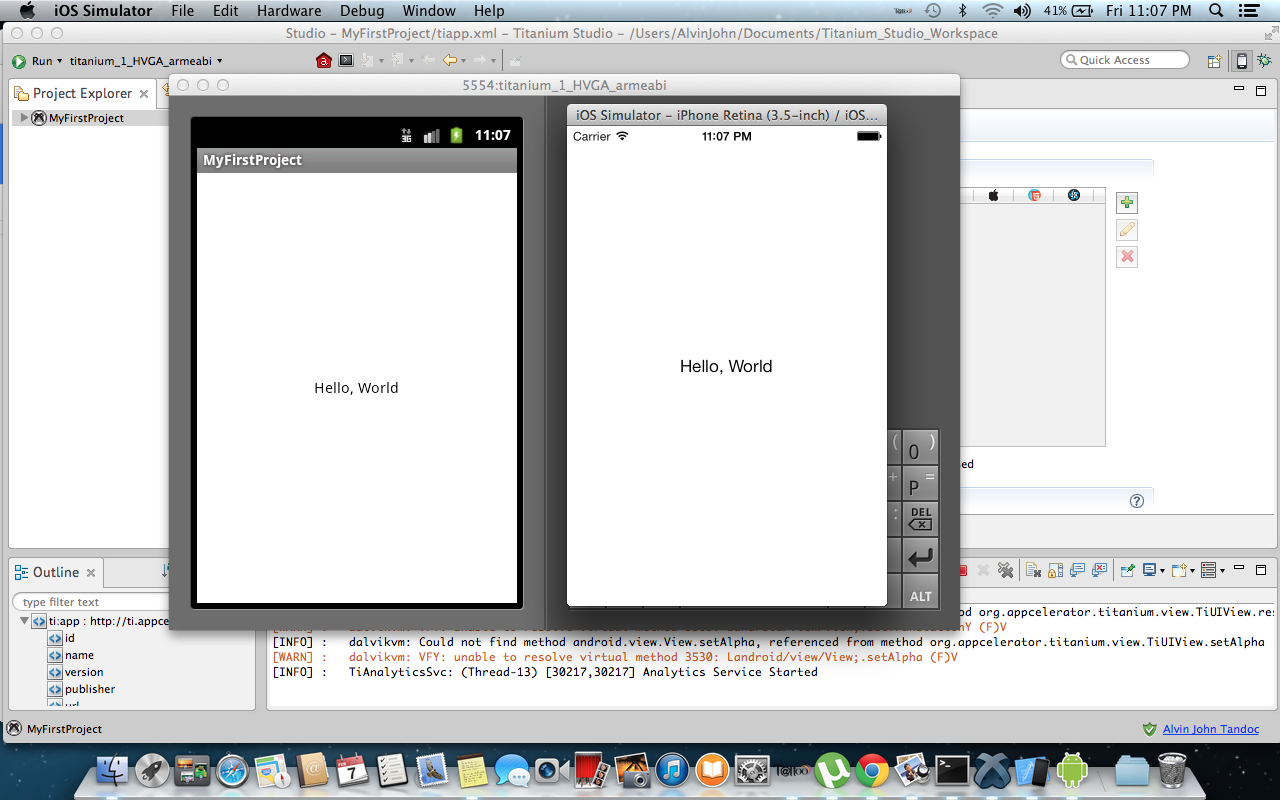Open the Debug menu
The image size is (1280, 800).
(362, 11)
